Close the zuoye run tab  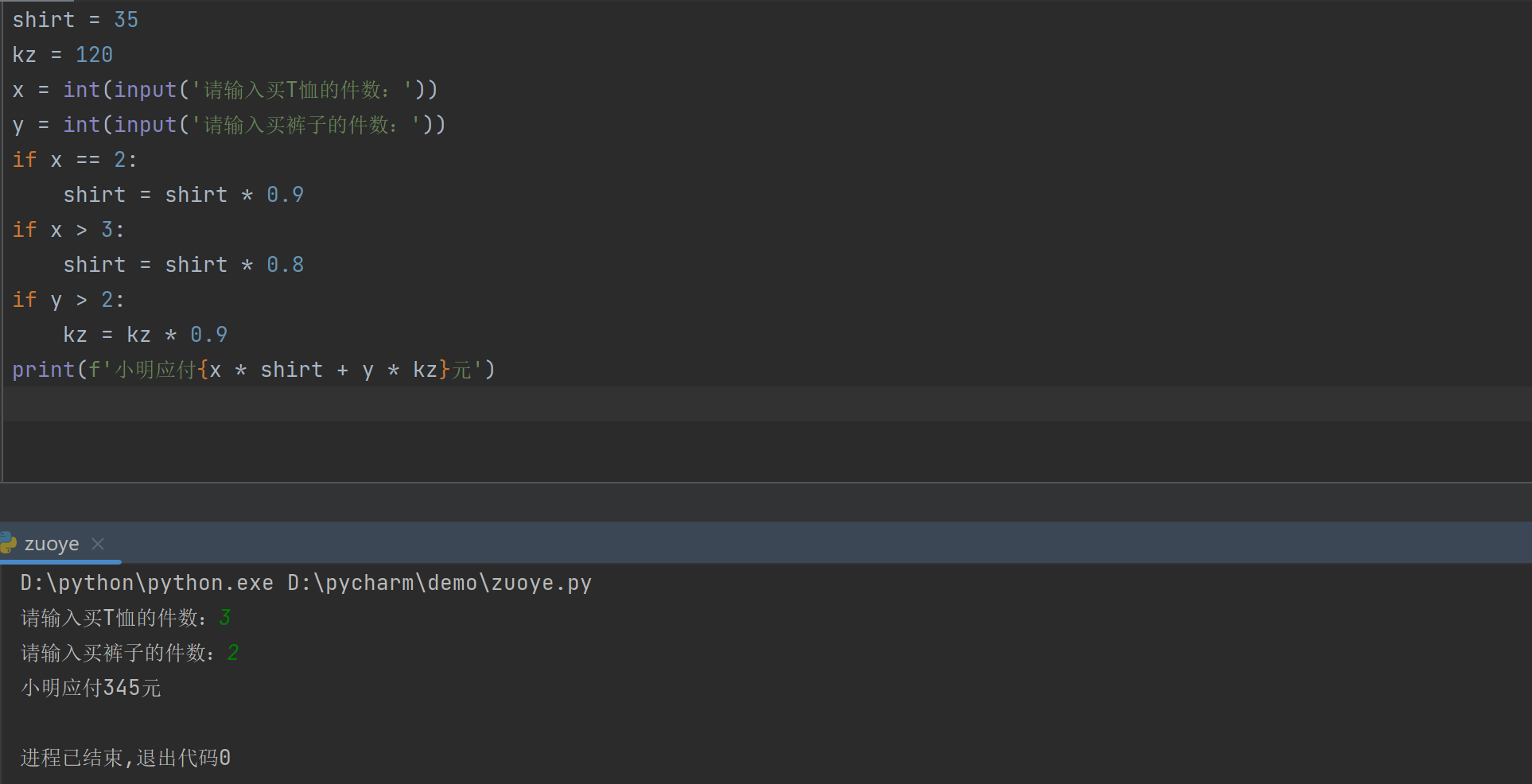[98, 544]
